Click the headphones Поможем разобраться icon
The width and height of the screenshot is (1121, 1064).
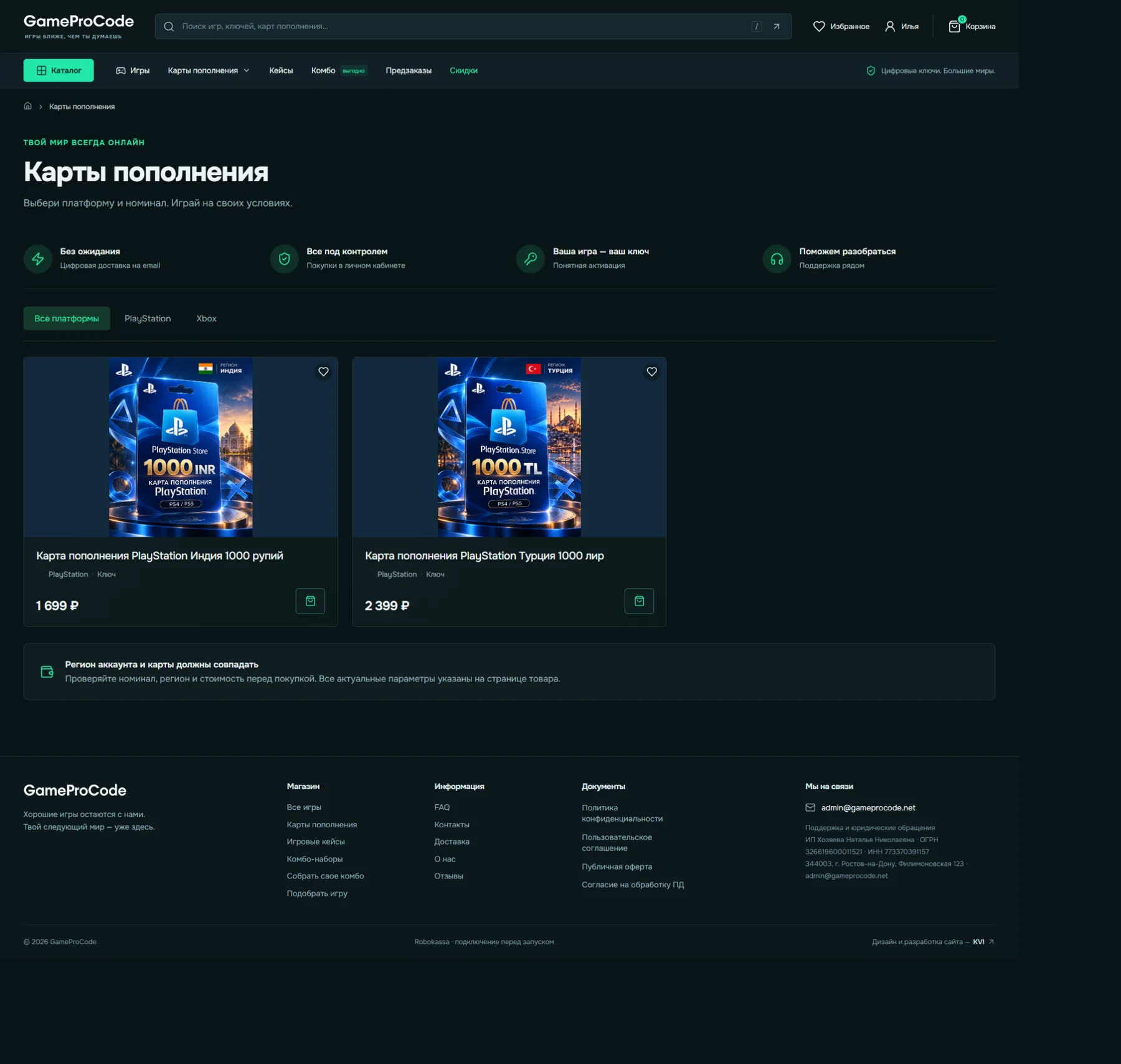777,259
